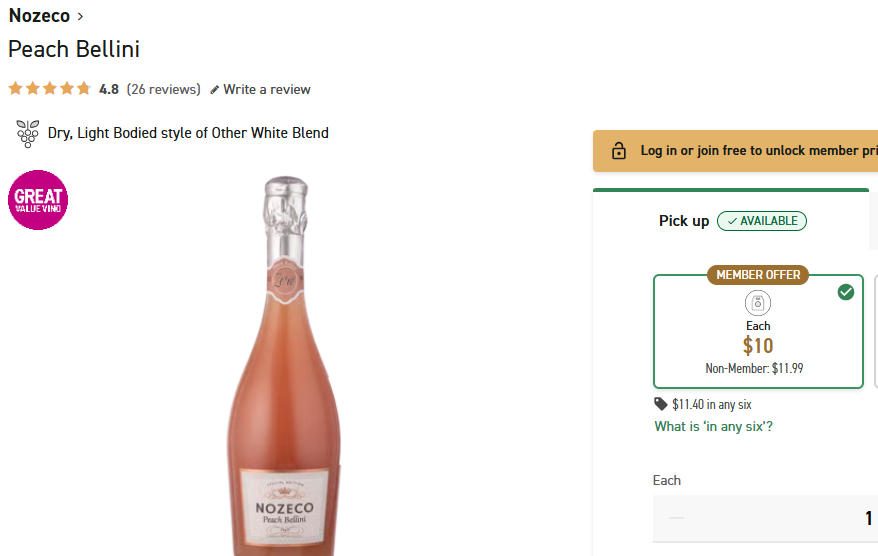Expand the "What is 'in any six'?" explanation
This screenshot has width=878, height=556.
coord(713,426)
